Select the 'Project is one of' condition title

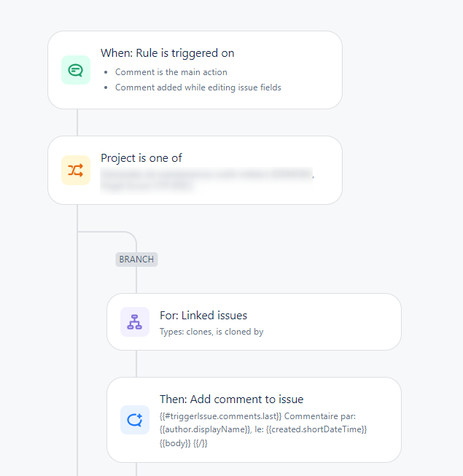(x=141, y=158)
